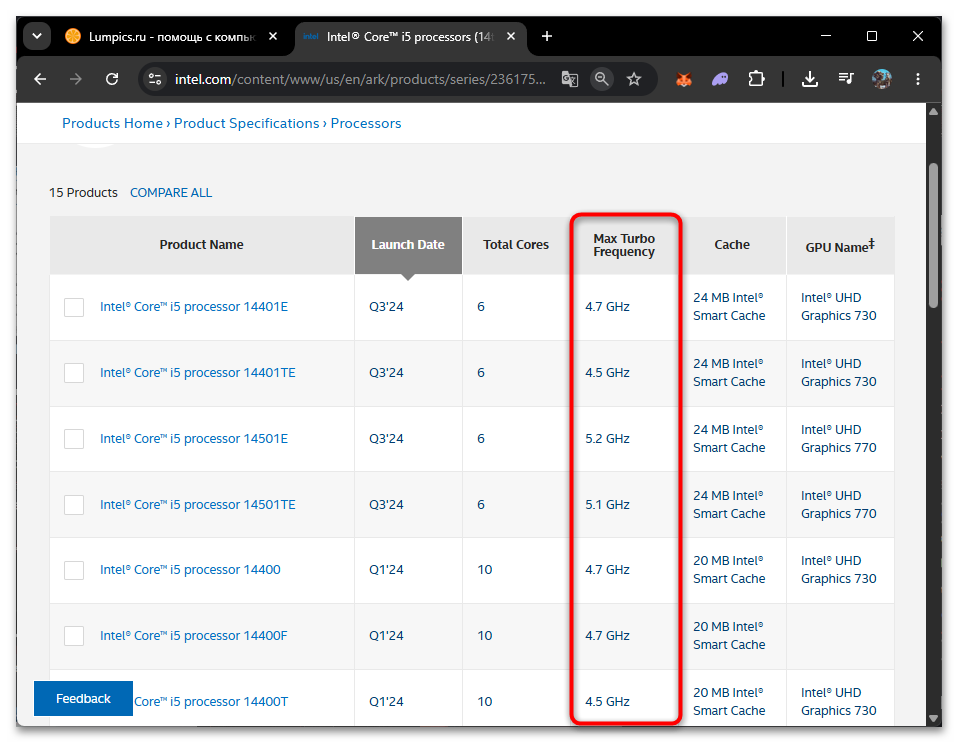Viewport: 958px width, 743px height.
Task: Select '15 Products' count text
Action: point(83,192)
